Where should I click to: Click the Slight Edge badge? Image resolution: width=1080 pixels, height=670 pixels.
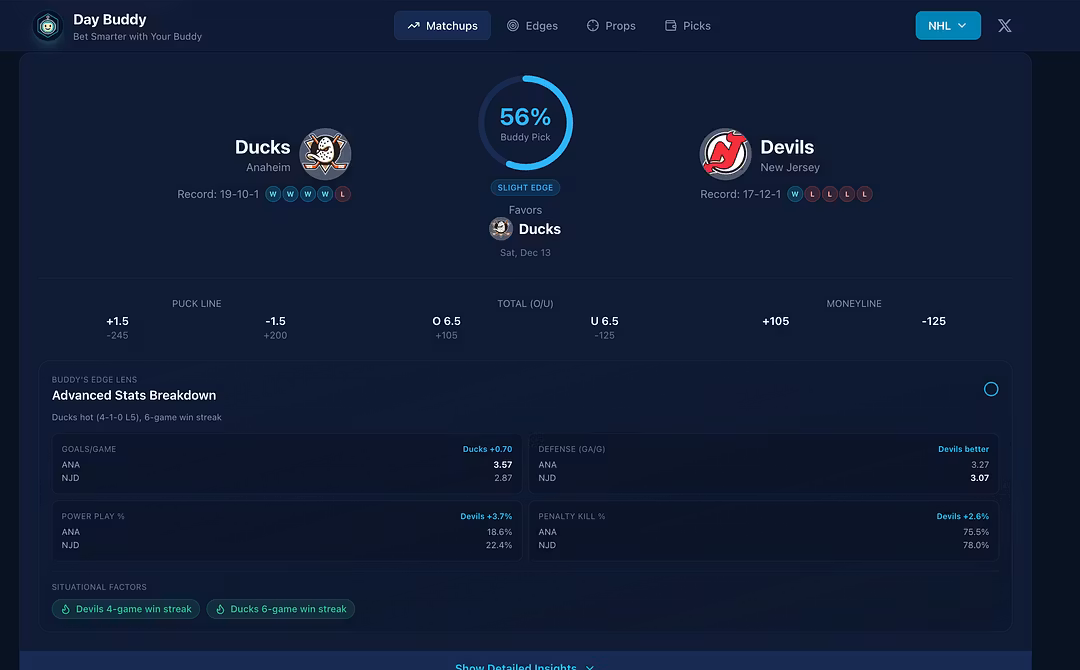click(x=525, y=188)
